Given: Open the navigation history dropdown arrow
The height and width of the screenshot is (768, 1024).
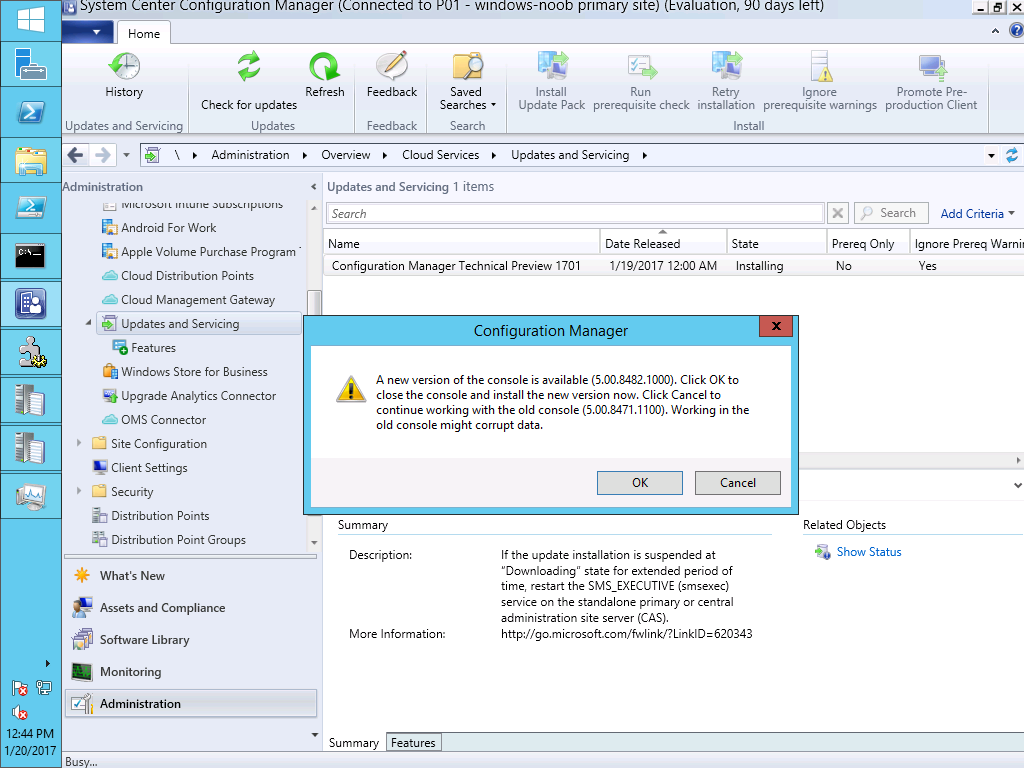Looking at the screenshot, I should pyautogui.click(x=127, y=155).
